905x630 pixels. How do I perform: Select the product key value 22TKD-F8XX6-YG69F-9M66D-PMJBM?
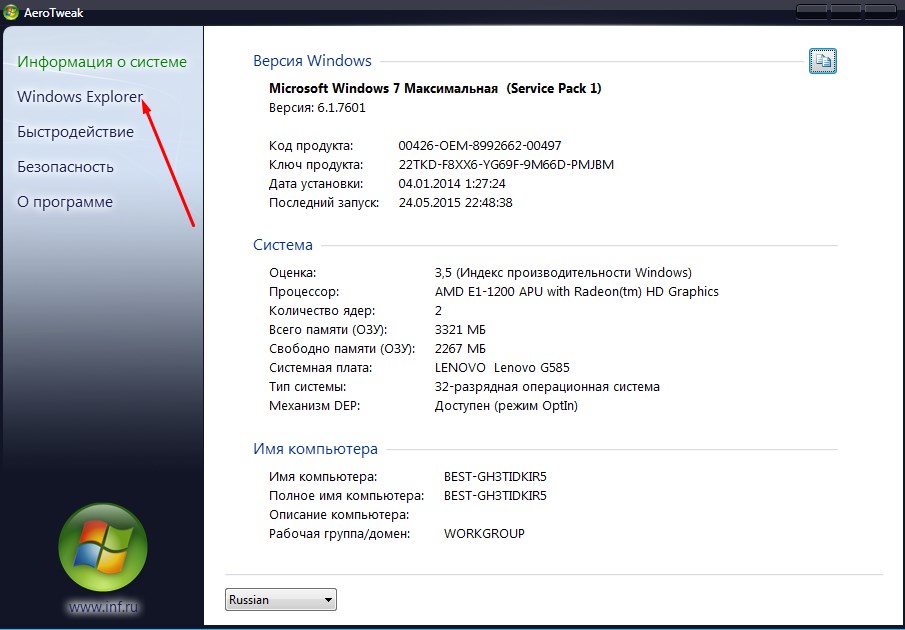tap(506, 164)
